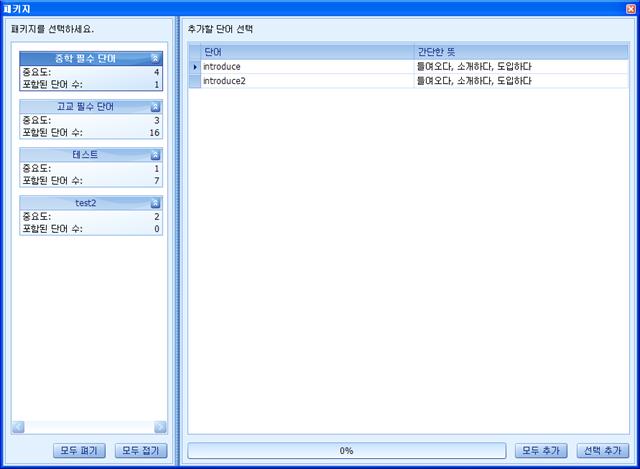Close the 패키지 window
Screen dimensions: 640x469
tap(631, 9)
